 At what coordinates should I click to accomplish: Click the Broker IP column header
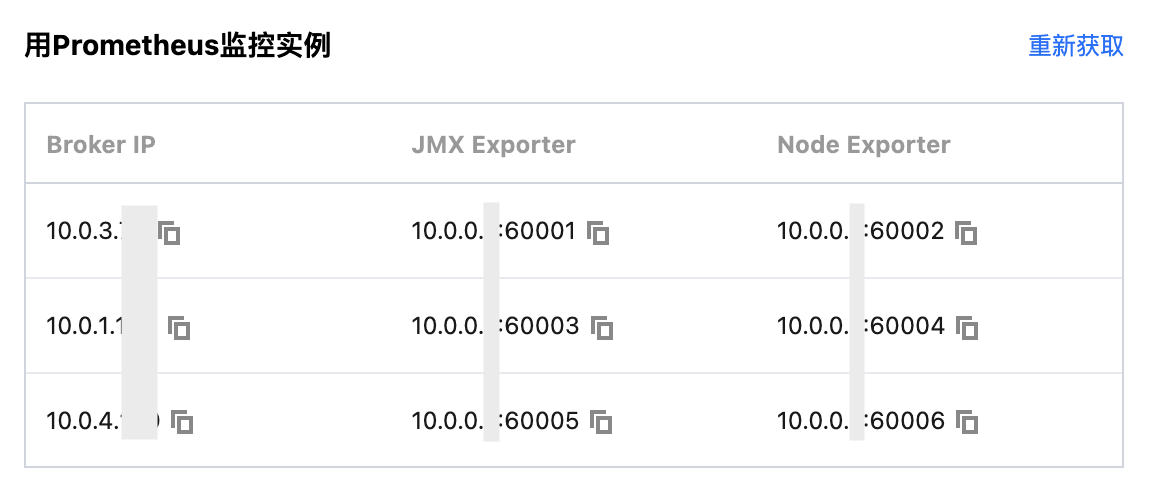point(101,144)
